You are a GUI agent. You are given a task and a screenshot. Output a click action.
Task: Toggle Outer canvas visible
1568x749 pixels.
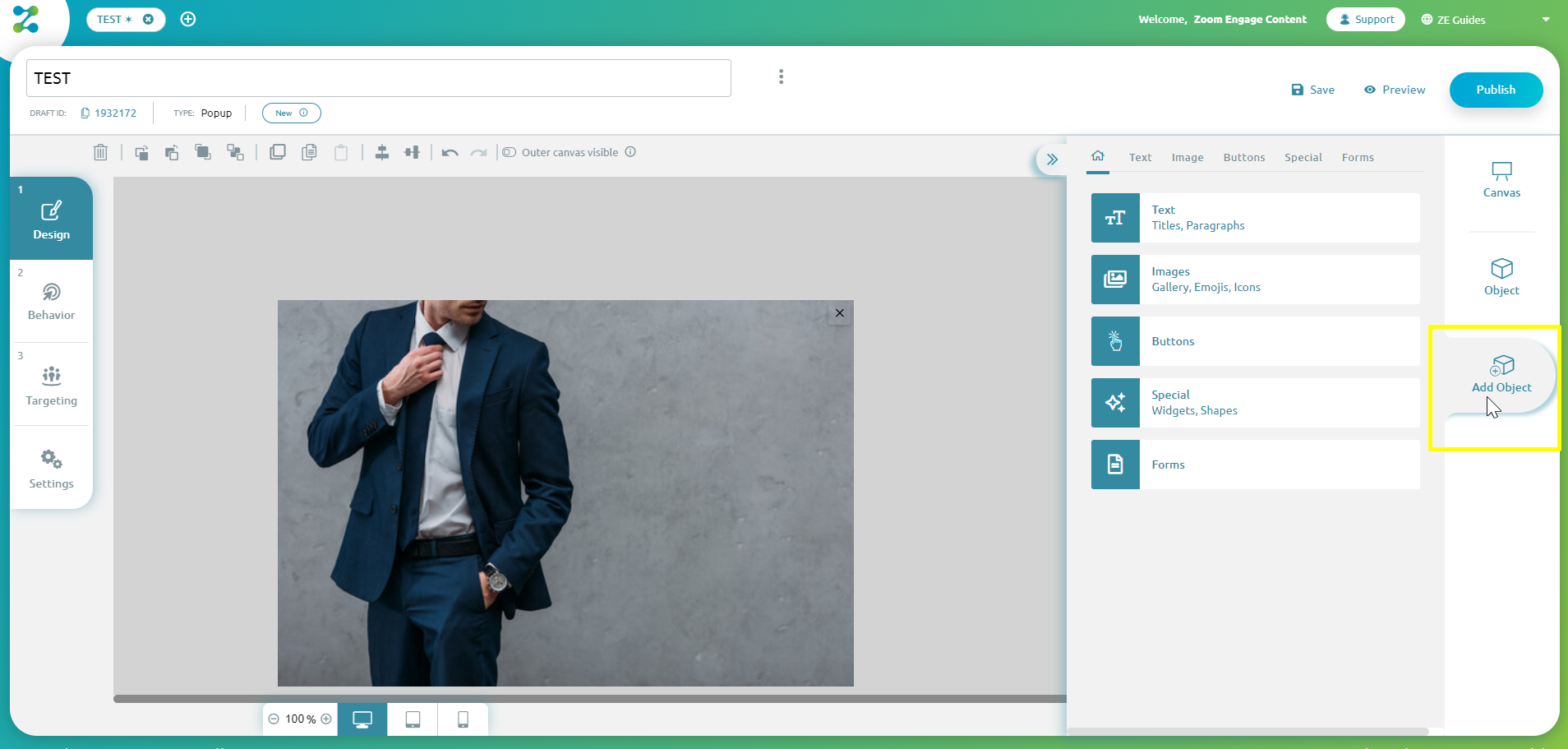coord(510,152)
